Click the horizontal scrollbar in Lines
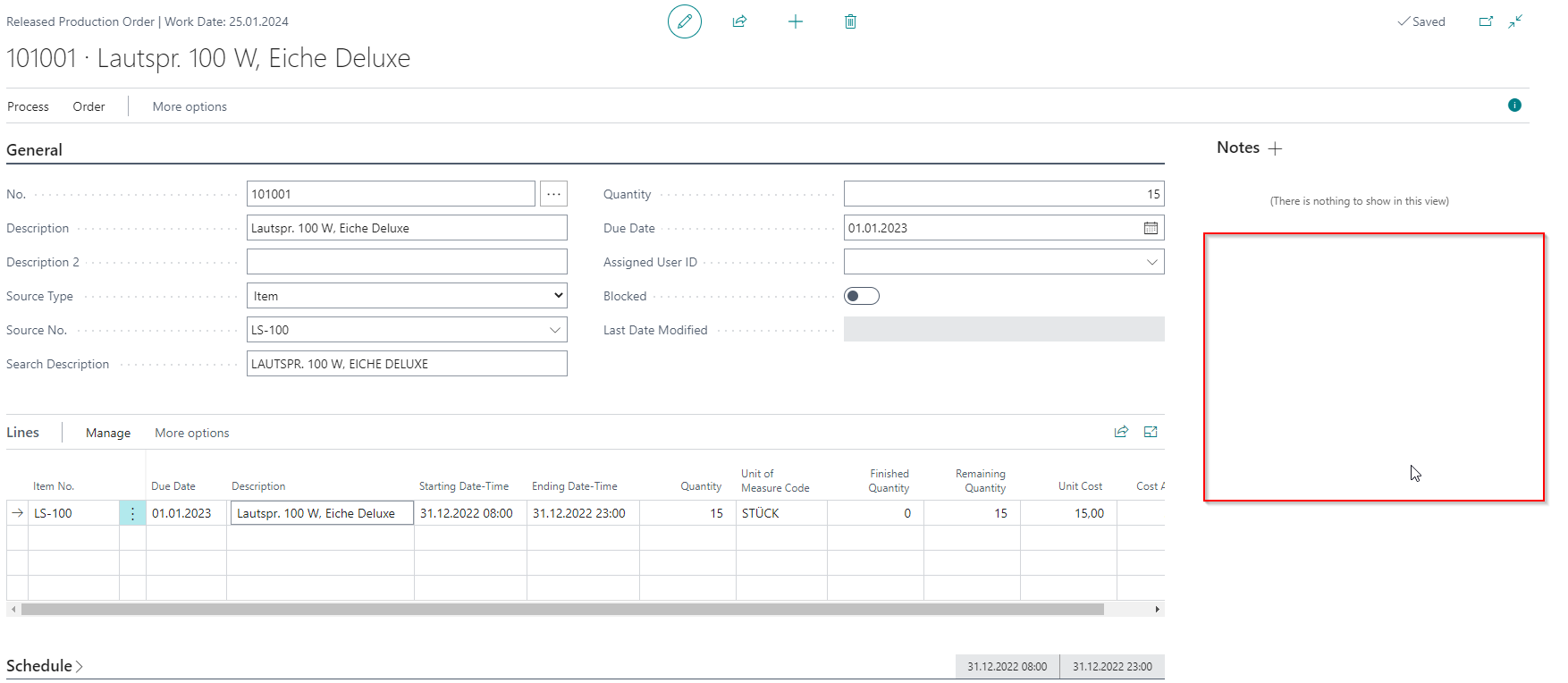Image resolution: width=1568 pixels, height=683 pixels. point(562,610)
